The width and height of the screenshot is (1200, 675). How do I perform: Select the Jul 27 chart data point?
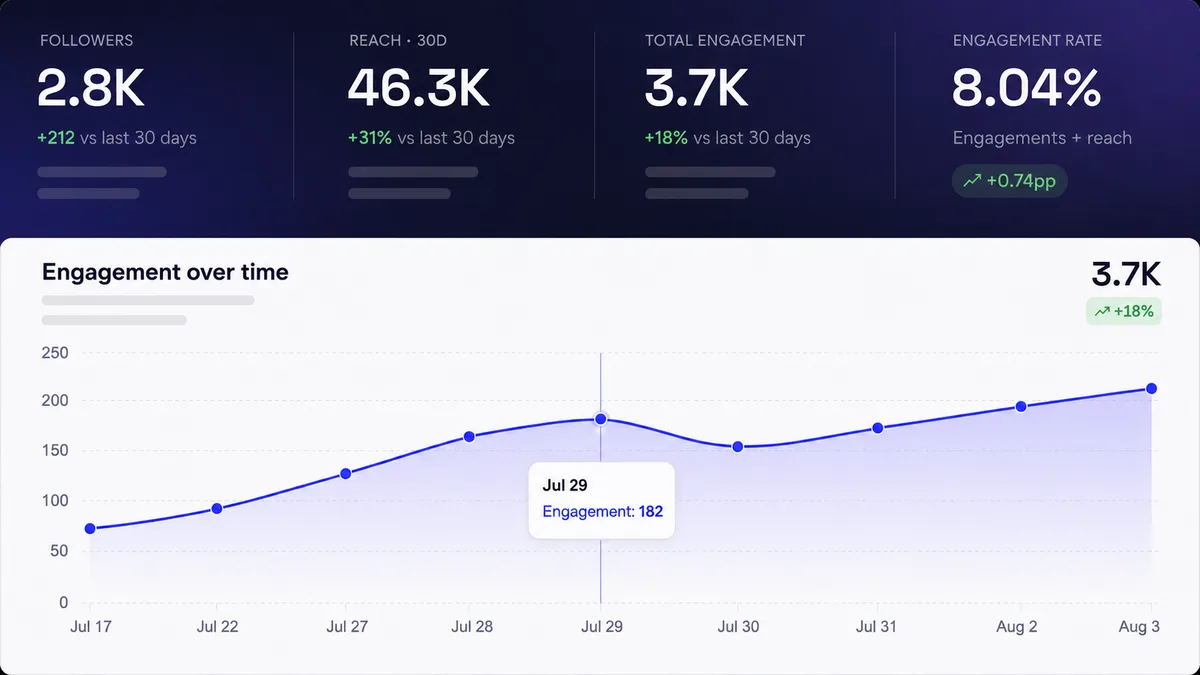tap(345, 473)
